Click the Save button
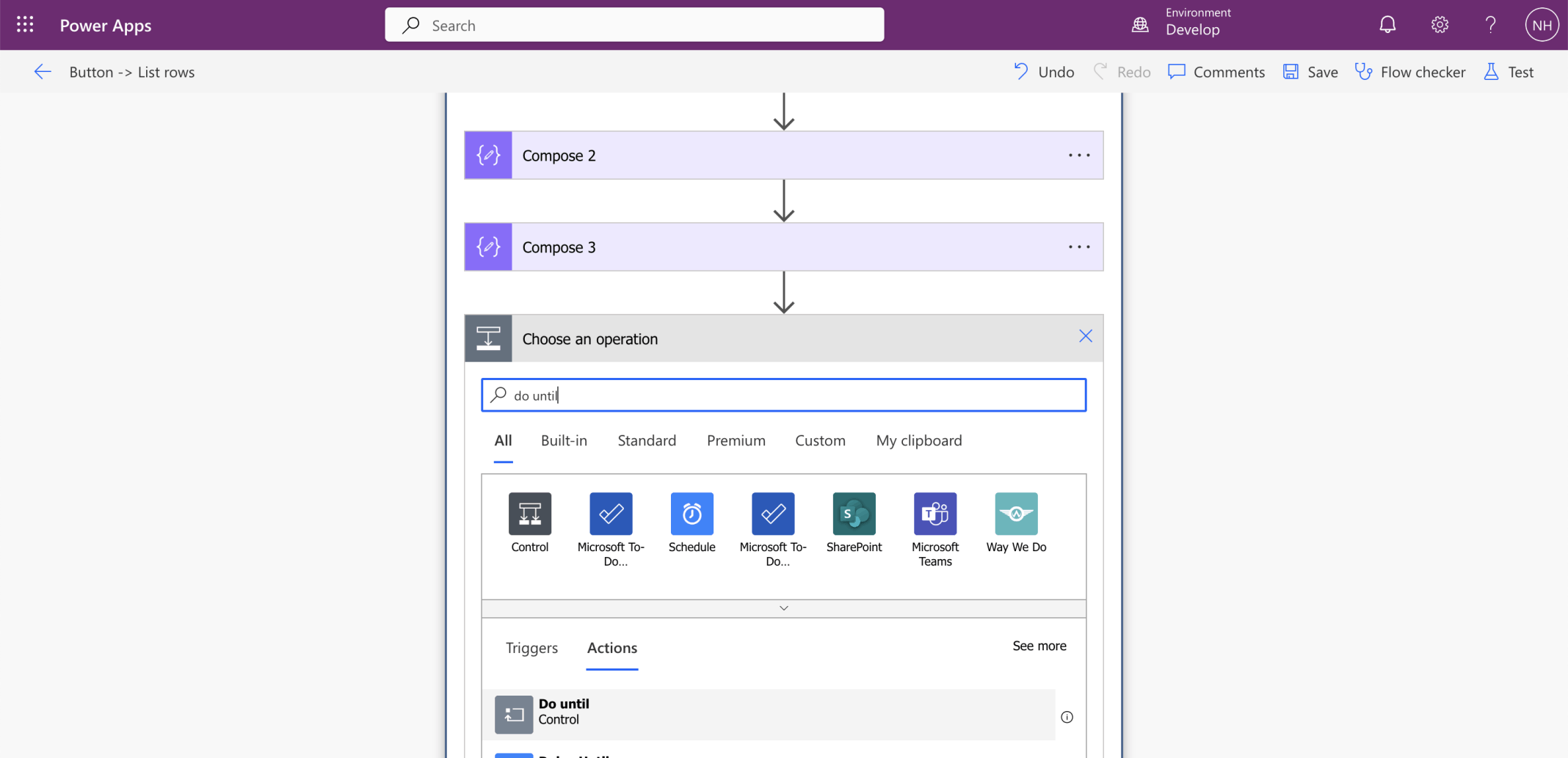1568x758 pixels. coord(1310,72)
